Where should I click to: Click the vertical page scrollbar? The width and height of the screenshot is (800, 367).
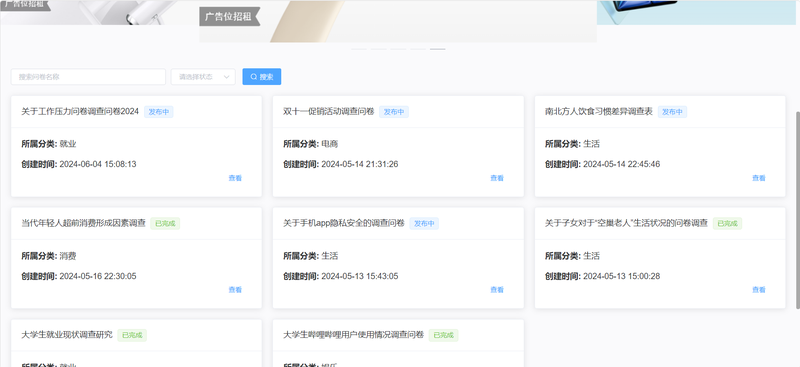797,209
